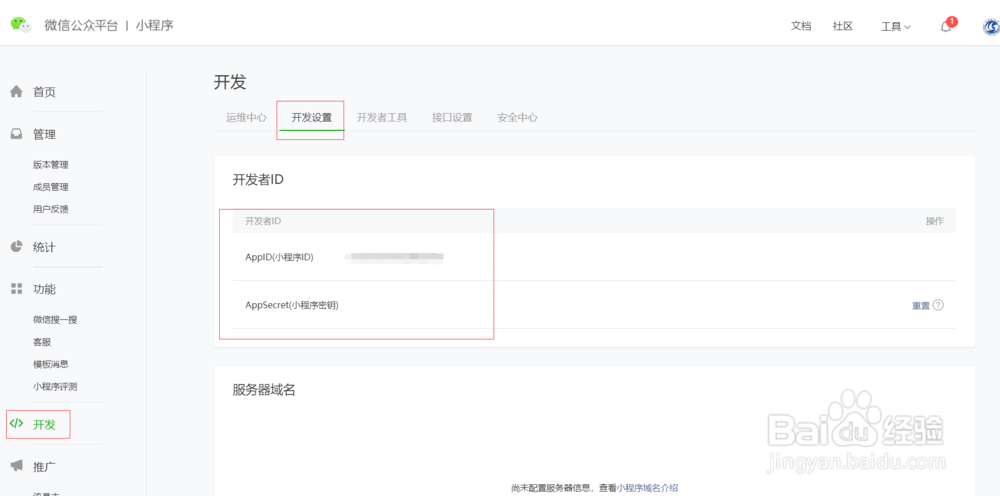The image size is (1000, 496).
Task: Click the AppID(小程序ID) label
Action: (279, 257)
